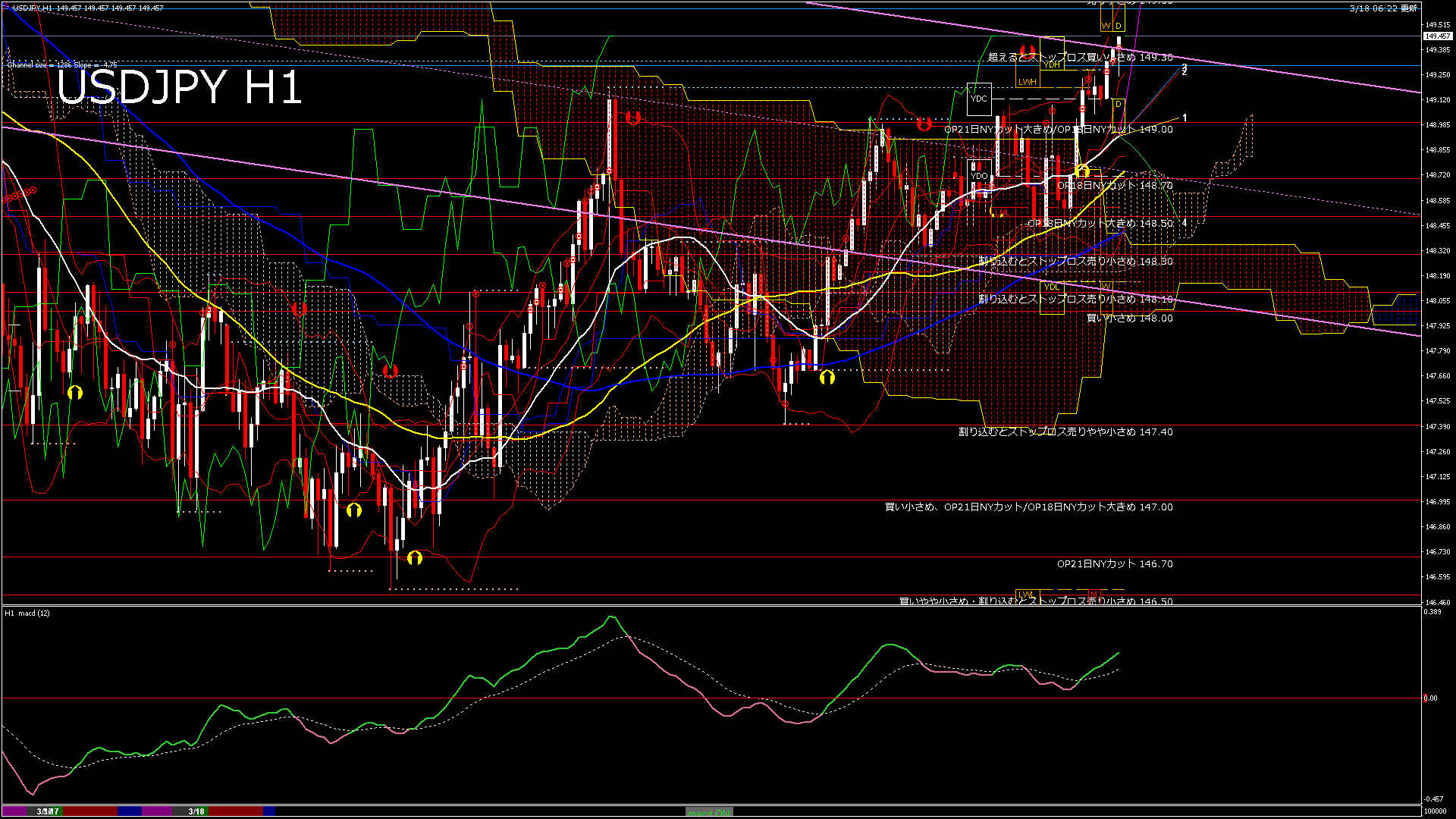
Task: Click the 3/18 date marker on session bar
Action: click(196, 811)
